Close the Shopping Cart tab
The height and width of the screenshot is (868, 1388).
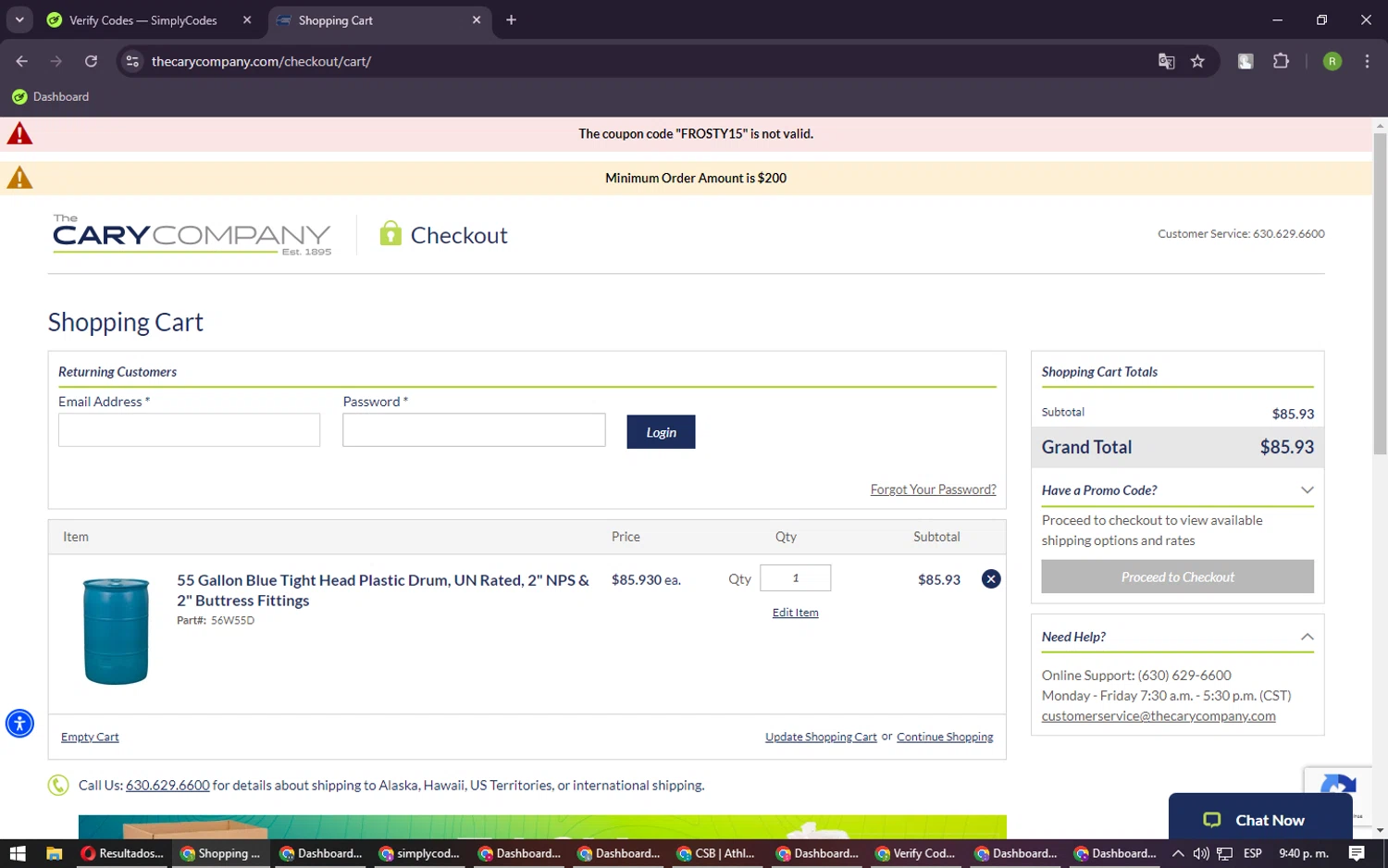(477, 20)
